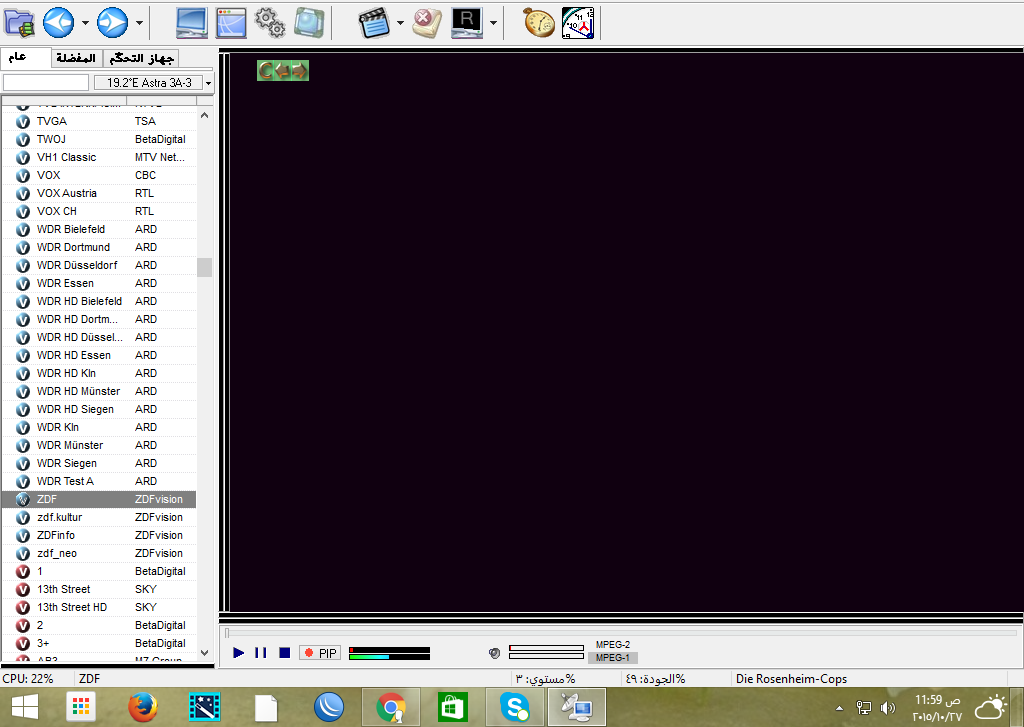Click the black R monitor icon
This screenshot has width=1024, height=727.
tap(467, 24)
